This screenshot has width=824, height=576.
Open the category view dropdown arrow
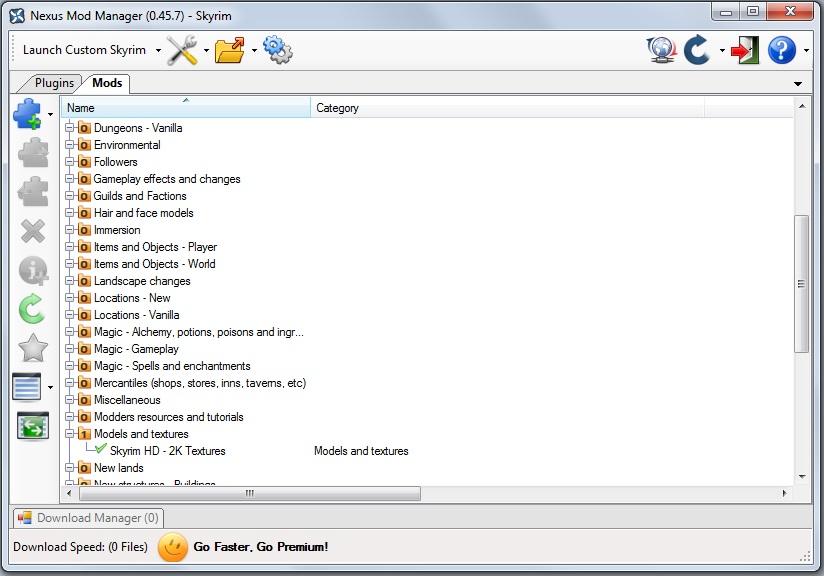pyautogui.click(x=50, y=387)
